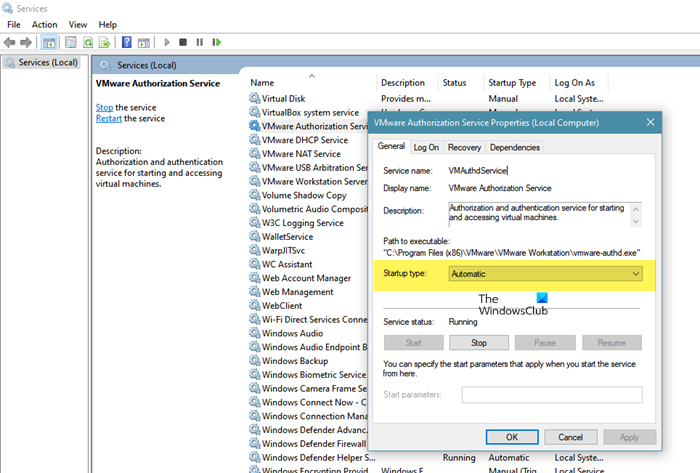Click the Resume button in Properties dialog
This screenshot has height=473, width=700.
(x=612, y=343)
